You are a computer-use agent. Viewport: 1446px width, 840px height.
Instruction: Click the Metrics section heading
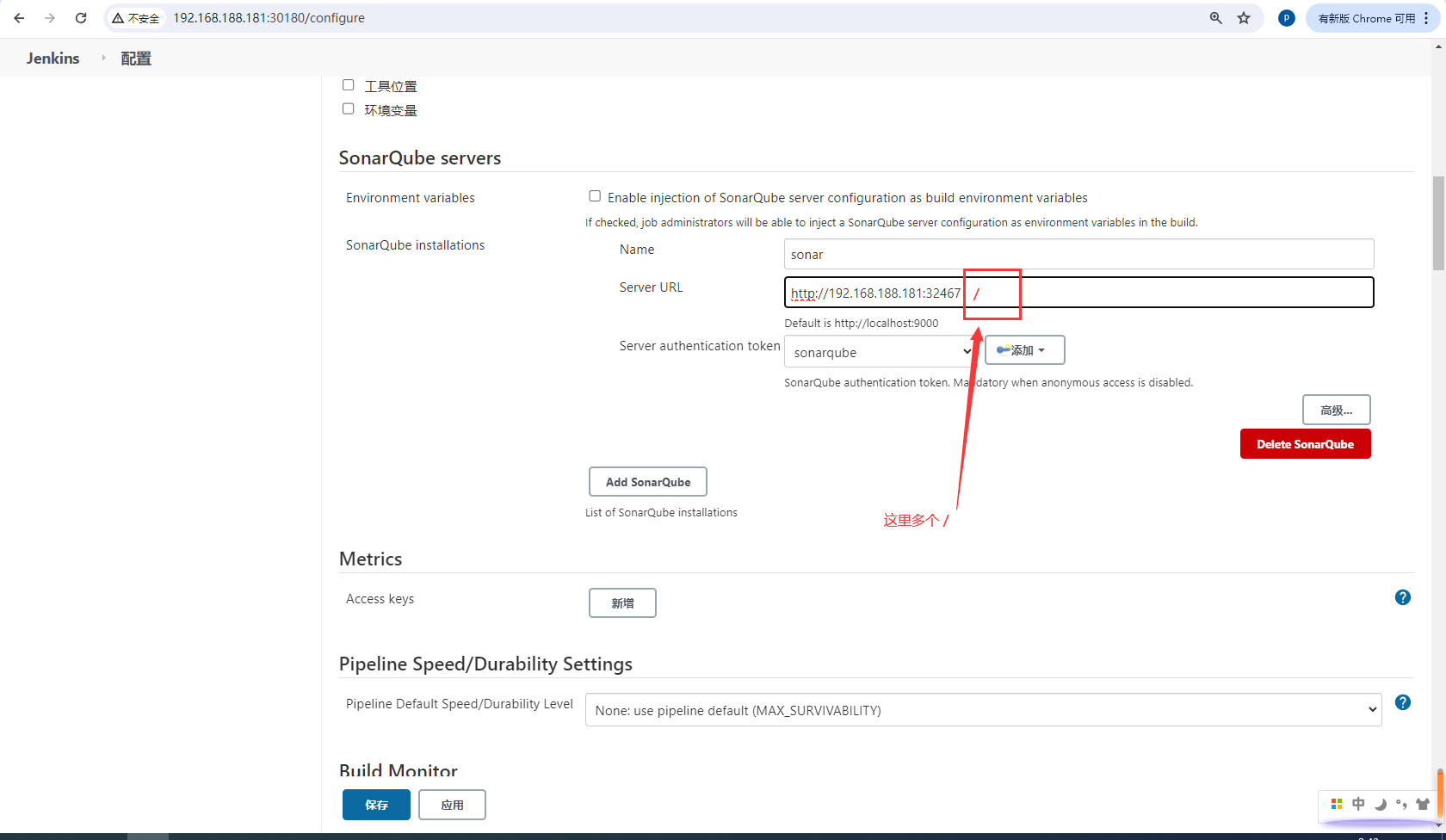[x=371, y=559]
